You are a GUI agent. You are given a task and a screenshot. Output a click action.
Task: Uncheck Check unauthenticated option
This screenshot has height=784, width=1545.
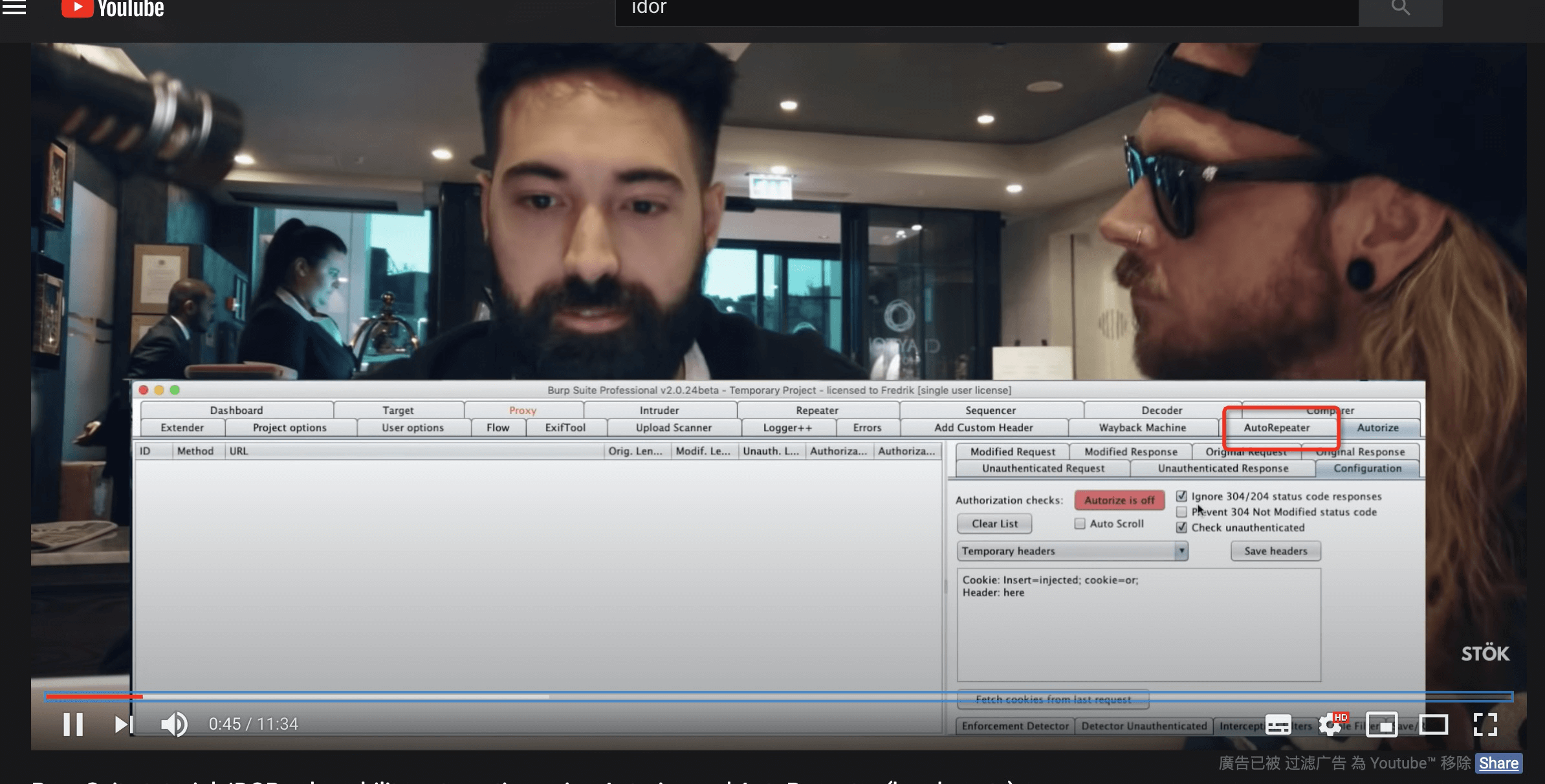pos(1181,527)
